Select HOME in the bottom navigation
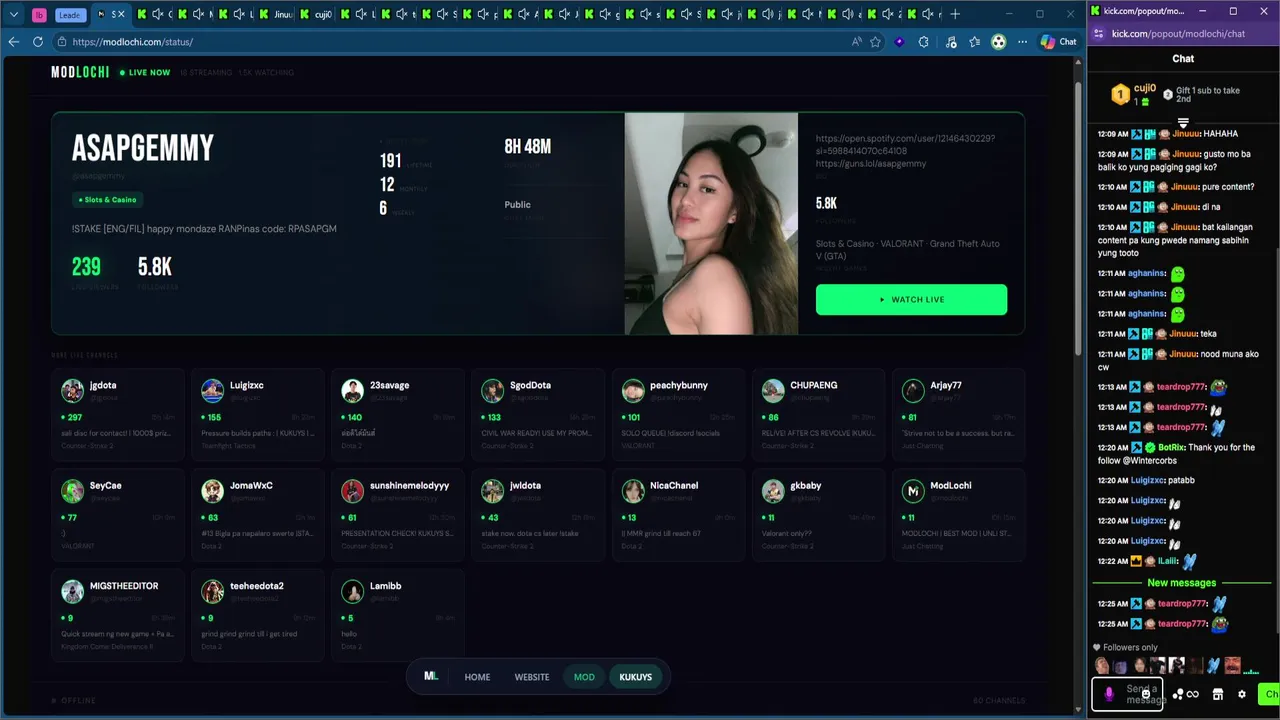The image size is (1280, 720). [477, 677]
